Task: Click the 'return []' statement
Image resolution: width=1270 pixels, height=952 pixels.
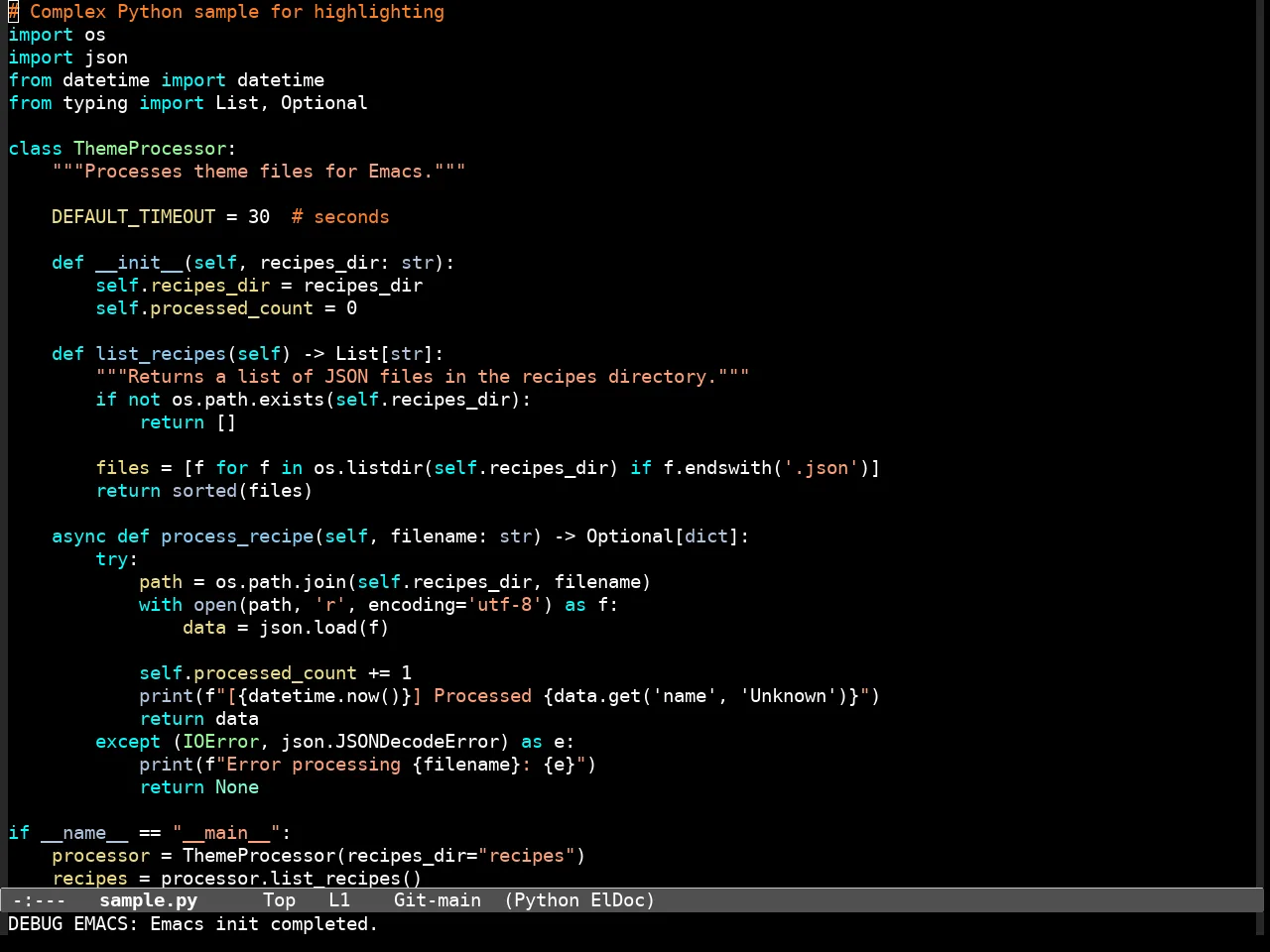Action: pyautogui.click(x=188, y=422)
